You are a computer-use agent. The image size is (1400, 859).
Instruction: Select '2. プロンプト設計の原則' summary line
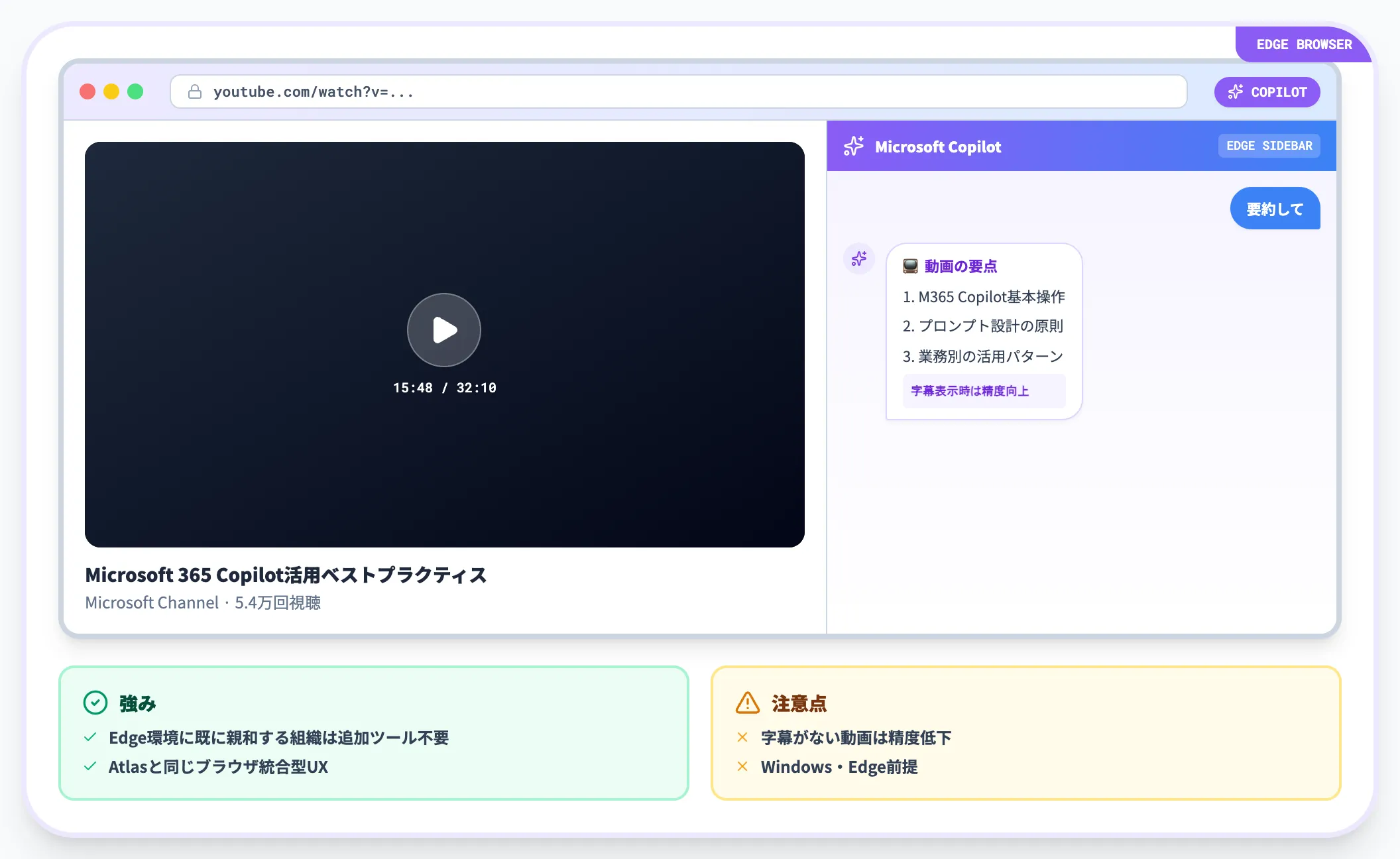coord(982,326)
